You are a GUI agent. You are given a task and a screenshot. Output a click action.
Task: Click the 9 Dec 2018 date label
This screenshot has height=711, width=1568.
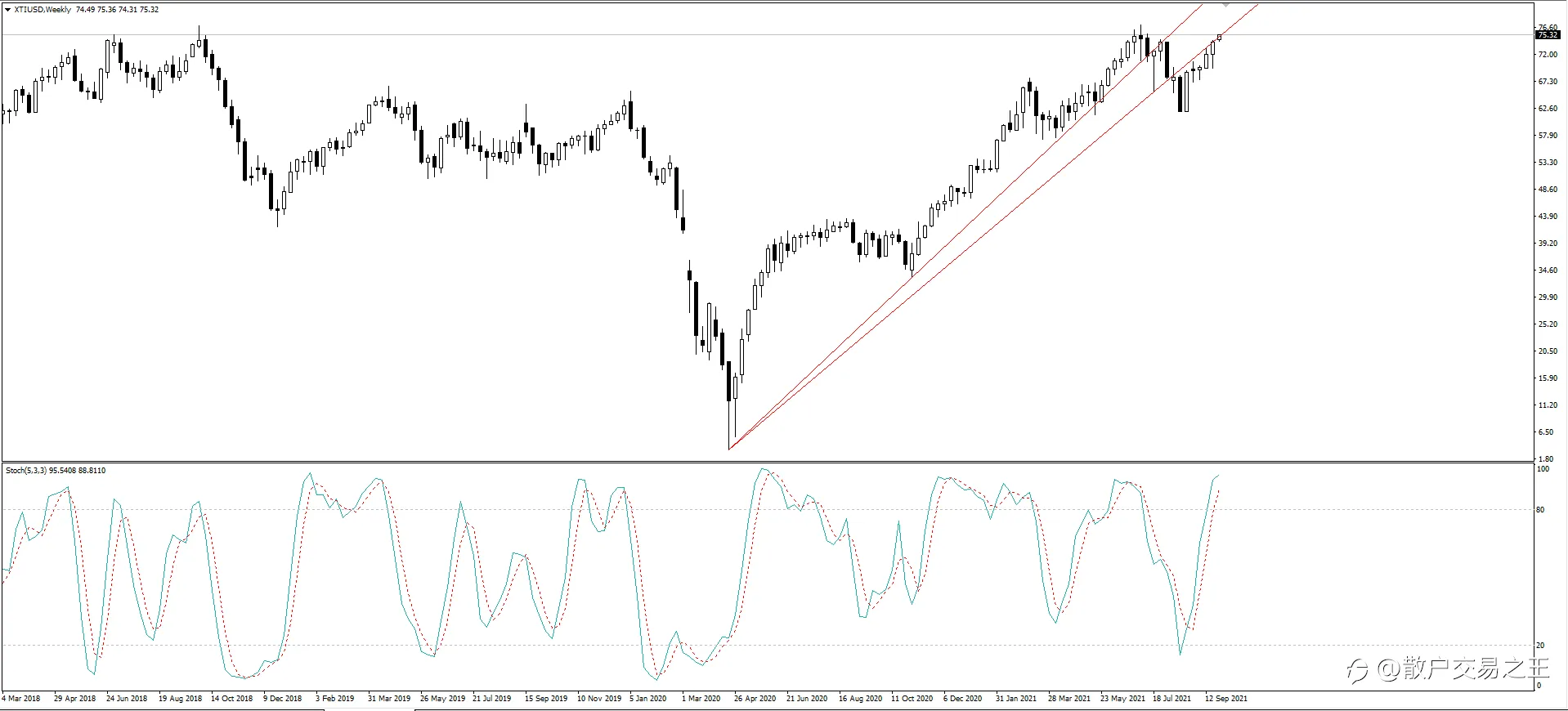283,699
